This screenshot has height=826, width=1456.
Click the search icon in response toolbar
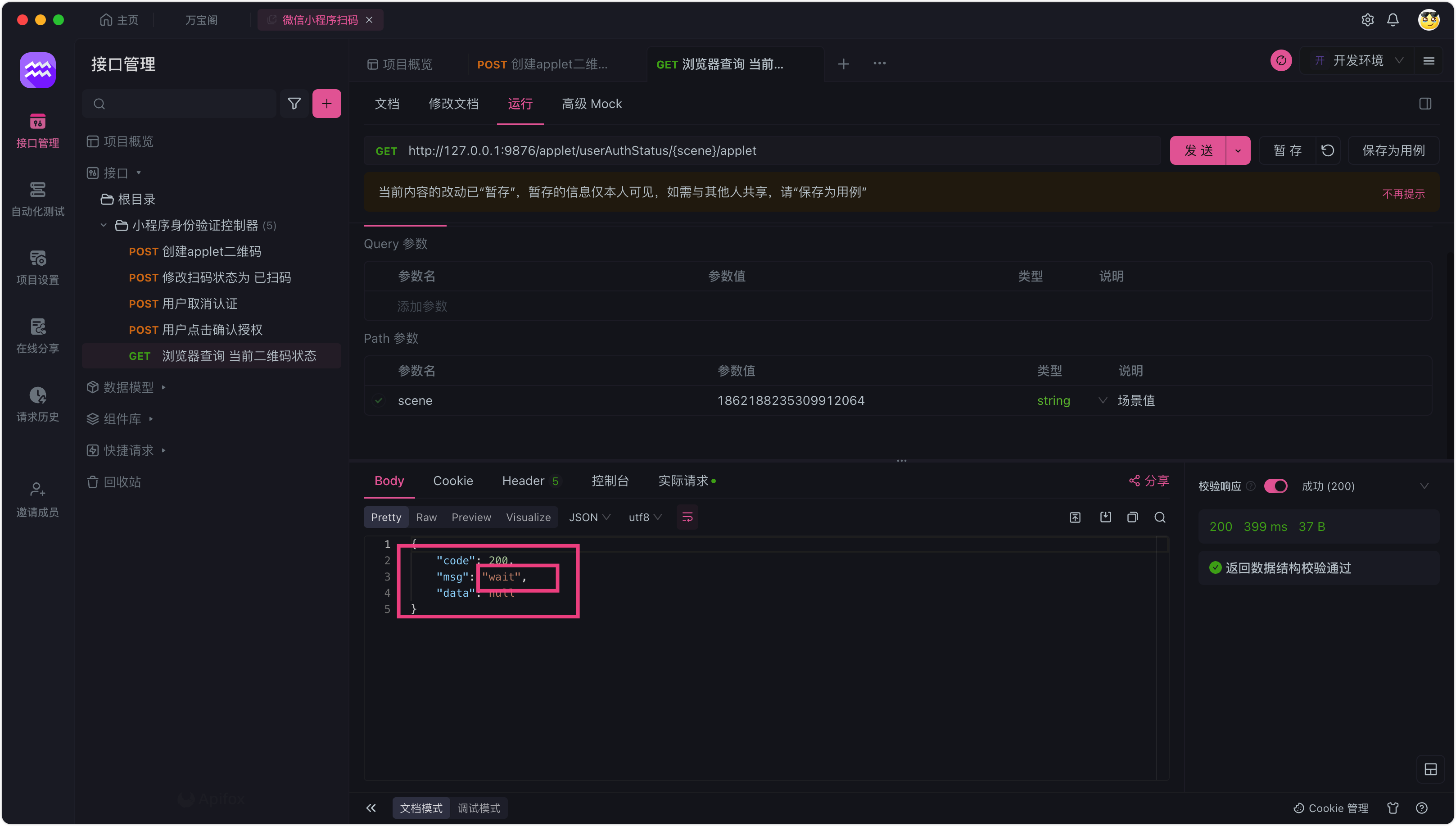1159,517
